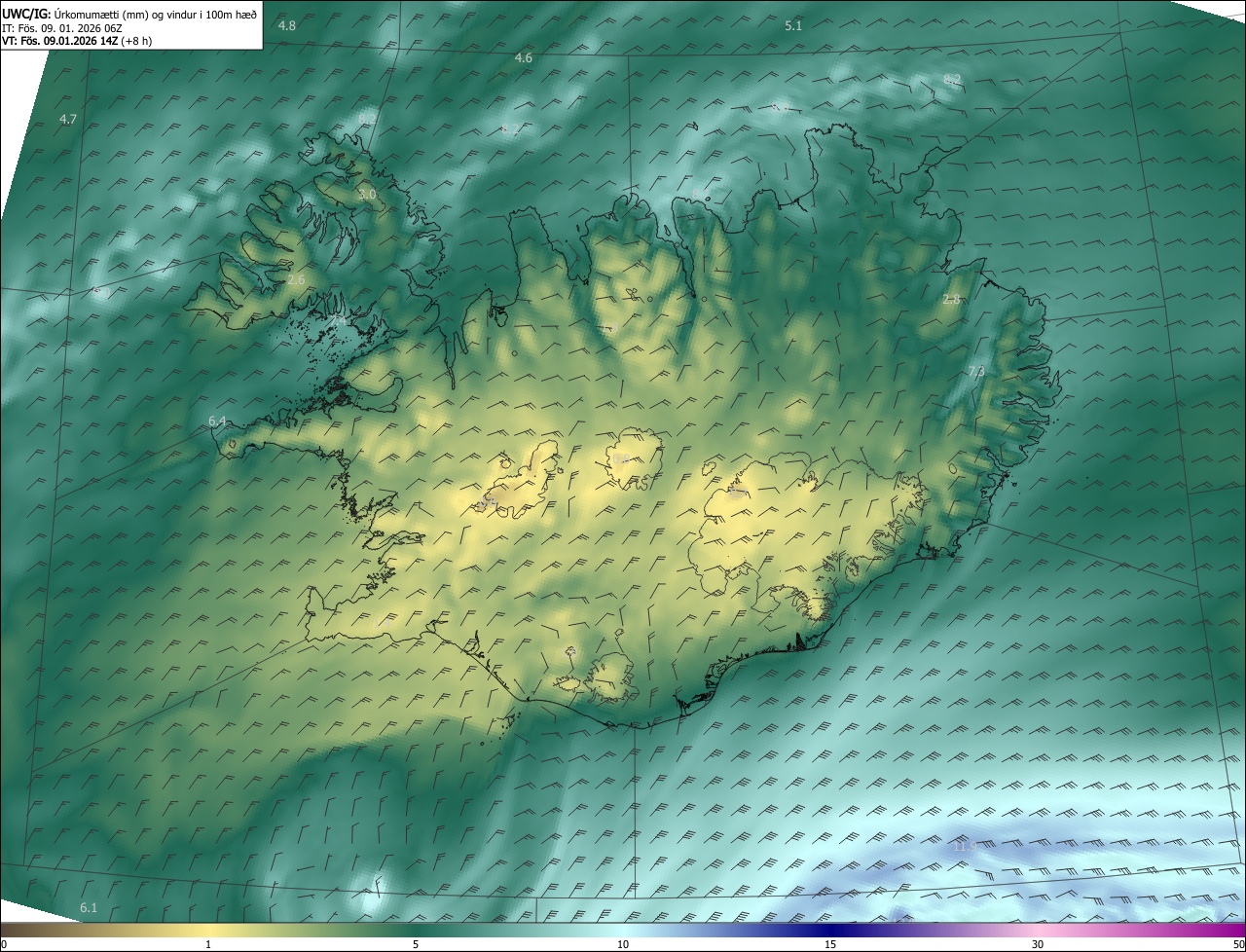Click the 1 tick on the colour scale
This screenshot has width=1246, height=952.
[x=208, y=945]
